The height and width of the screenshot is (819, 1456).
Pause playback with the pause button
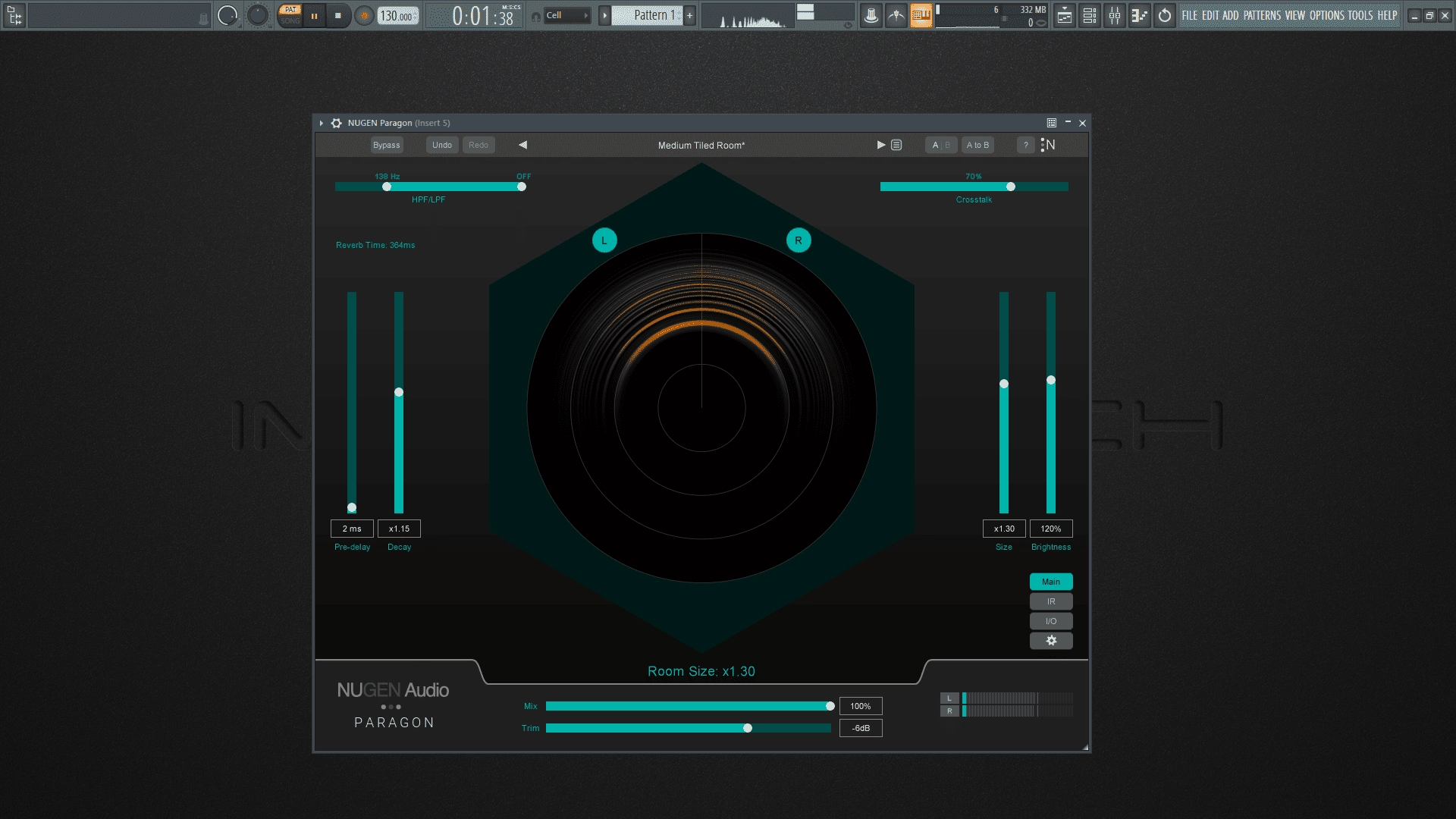pyautogui.click(x=314, y=15)
